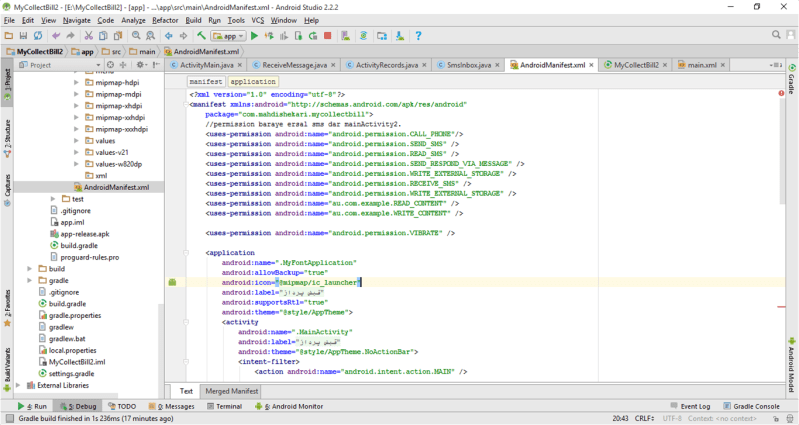Select build.gradle under the app folder
Viewport: 799px width, 425px height.
coord(79,246)
